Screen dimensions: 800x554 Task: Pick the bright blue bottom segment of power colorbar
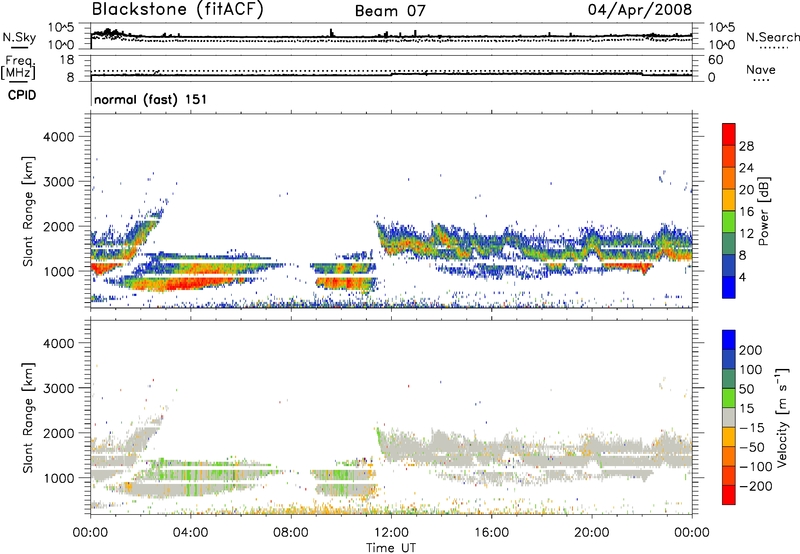coord(729,287)
